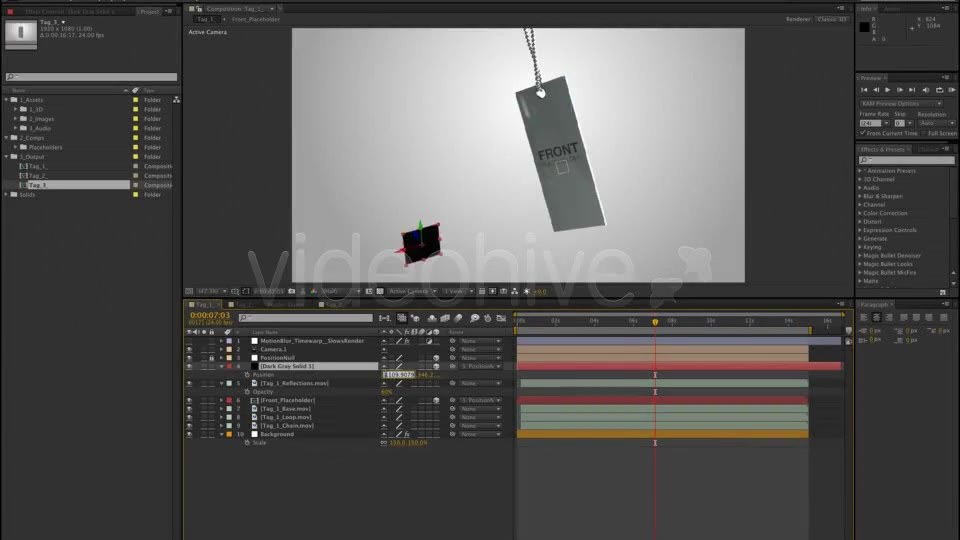Click the Show Channel color icon in the viewer
This screenshot has height=540, width=960.
pyautogui.click(x=314, y=291)
